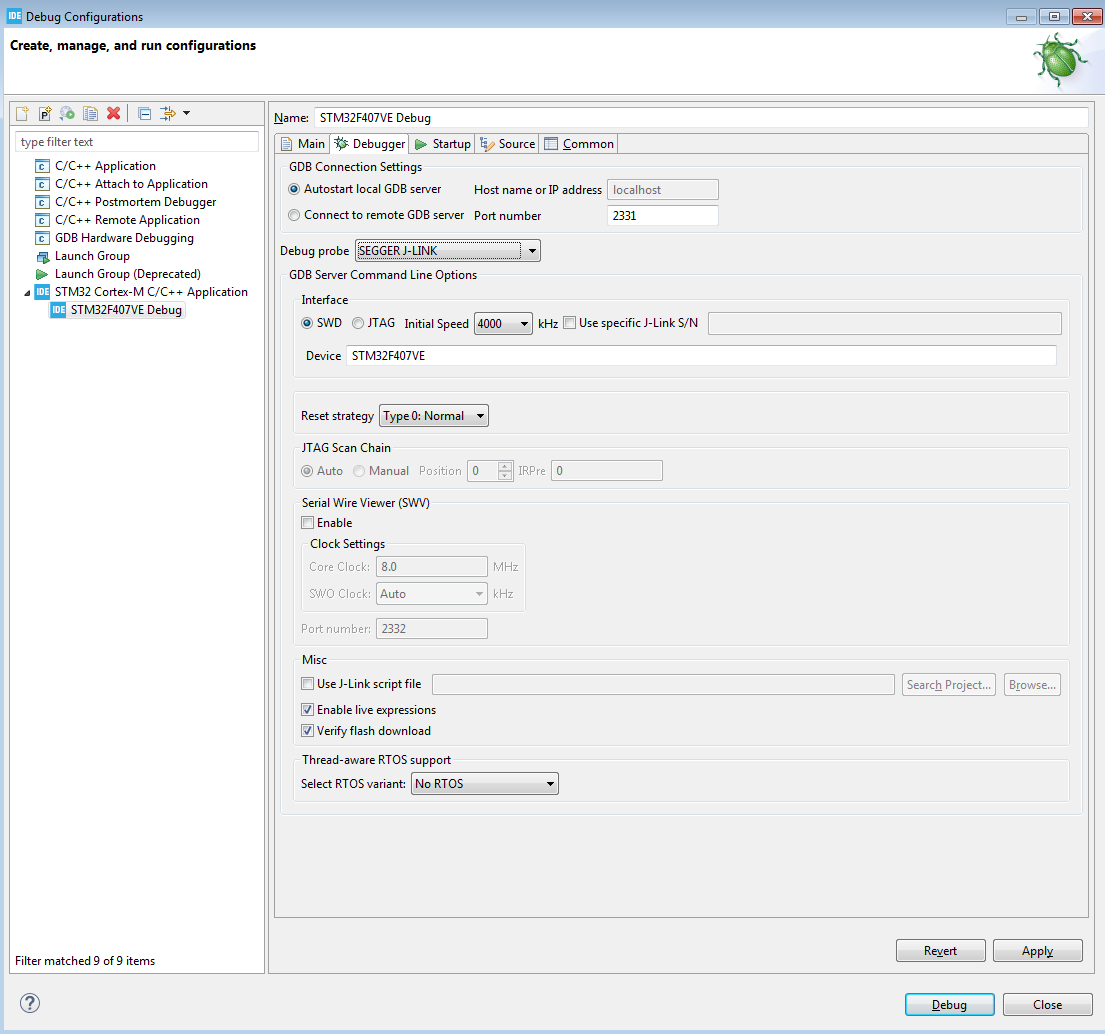This screenshot has height=1034, width=1105.
Task: Click the Export launch configuration icon
Action: click(x=68, y=114)
